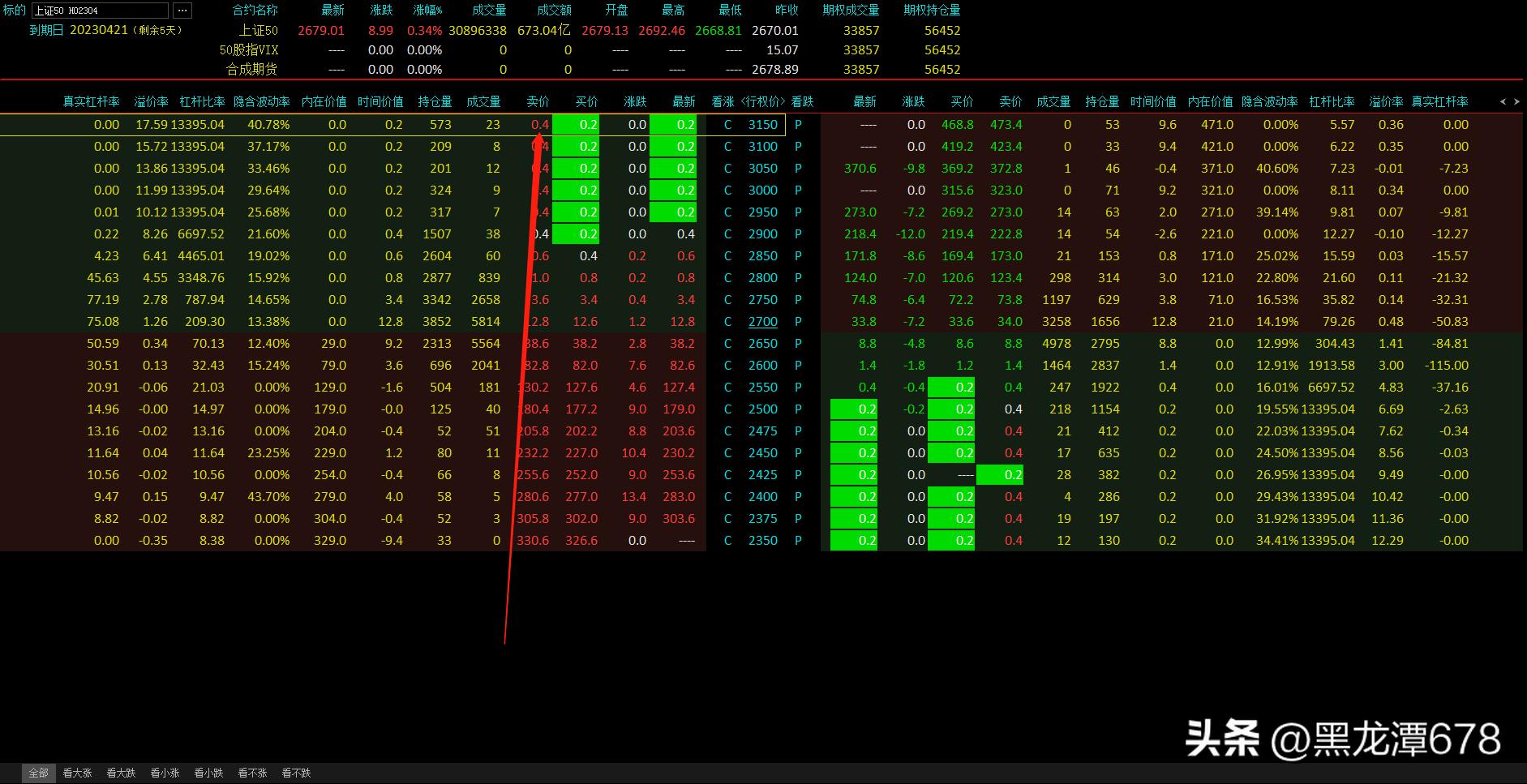Open the ellipsis button beside the underlying field

pyautogui.click(x=182, y=11)
